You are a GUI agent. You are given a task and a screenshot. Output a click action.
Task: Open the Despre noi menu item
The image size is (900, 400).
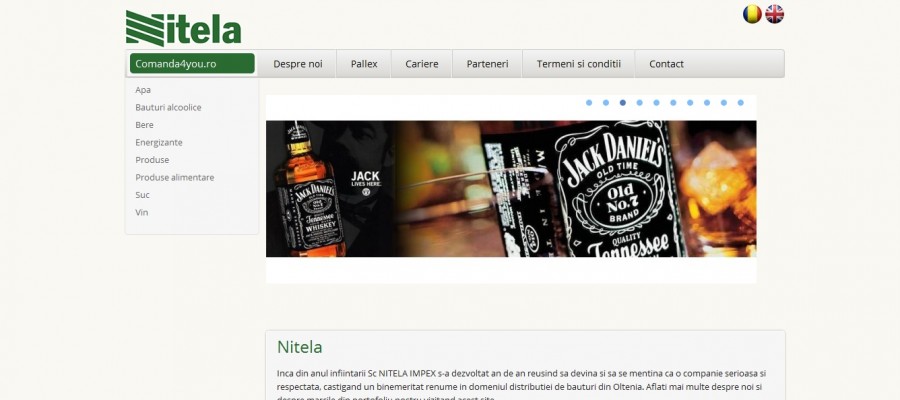pos(298,64)
